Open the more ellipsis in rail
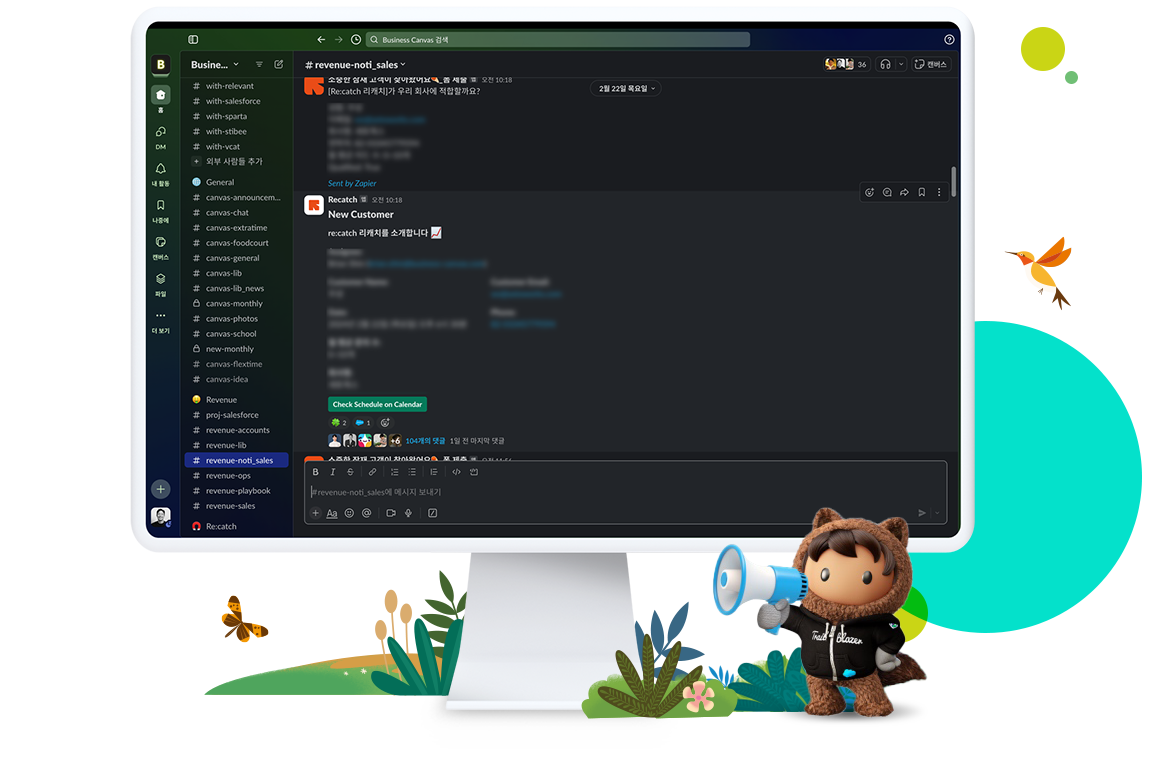The width and height of the screenshot is (1150, 760). [x=161, y=315]
